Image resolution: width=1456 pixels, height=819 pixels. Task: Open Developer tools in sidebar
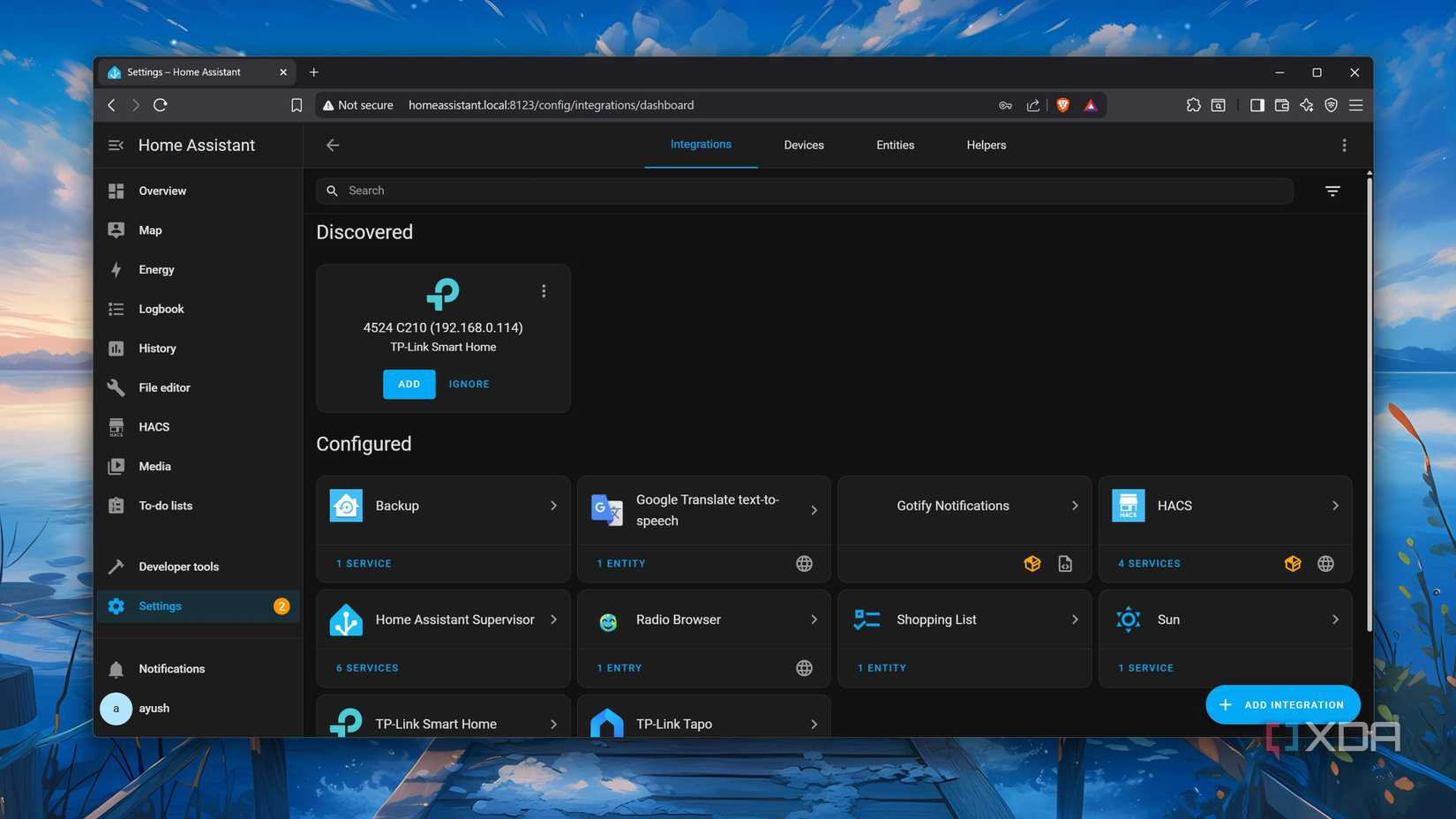[x=178, y=567]
